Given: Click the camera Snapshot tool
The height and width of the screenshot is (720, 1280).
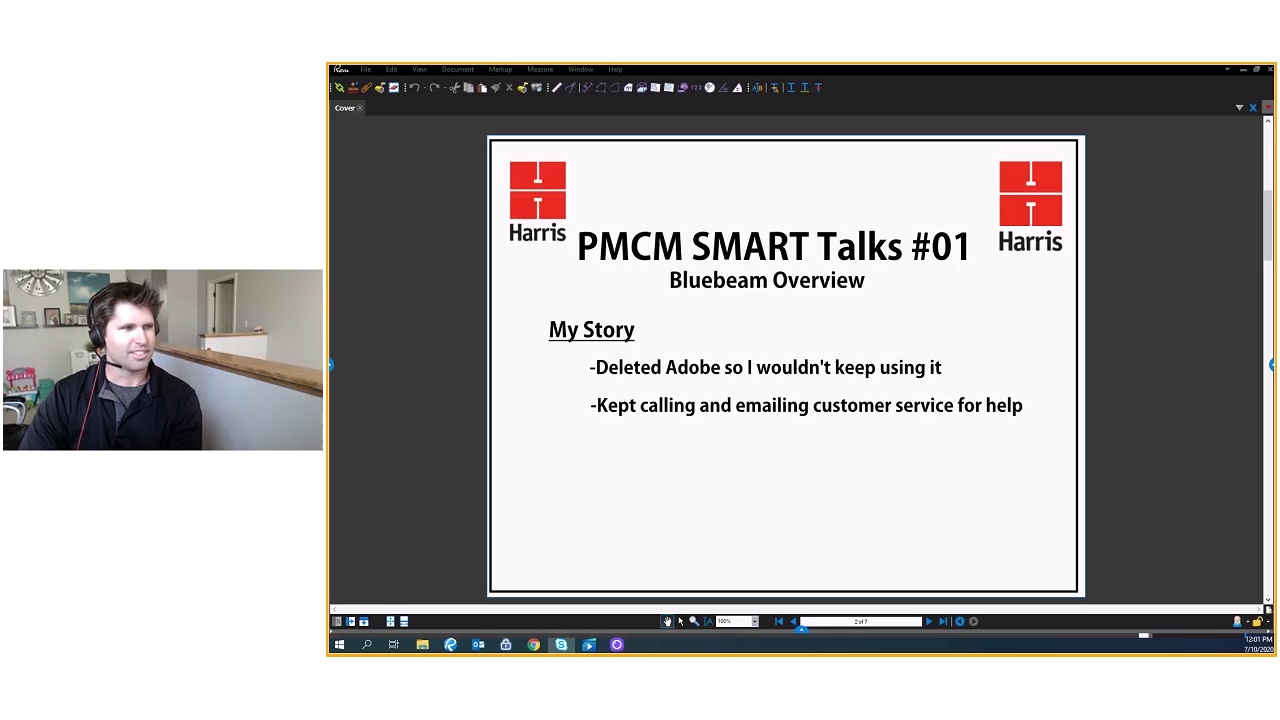Looking at the screenshot, I should 536,87.
